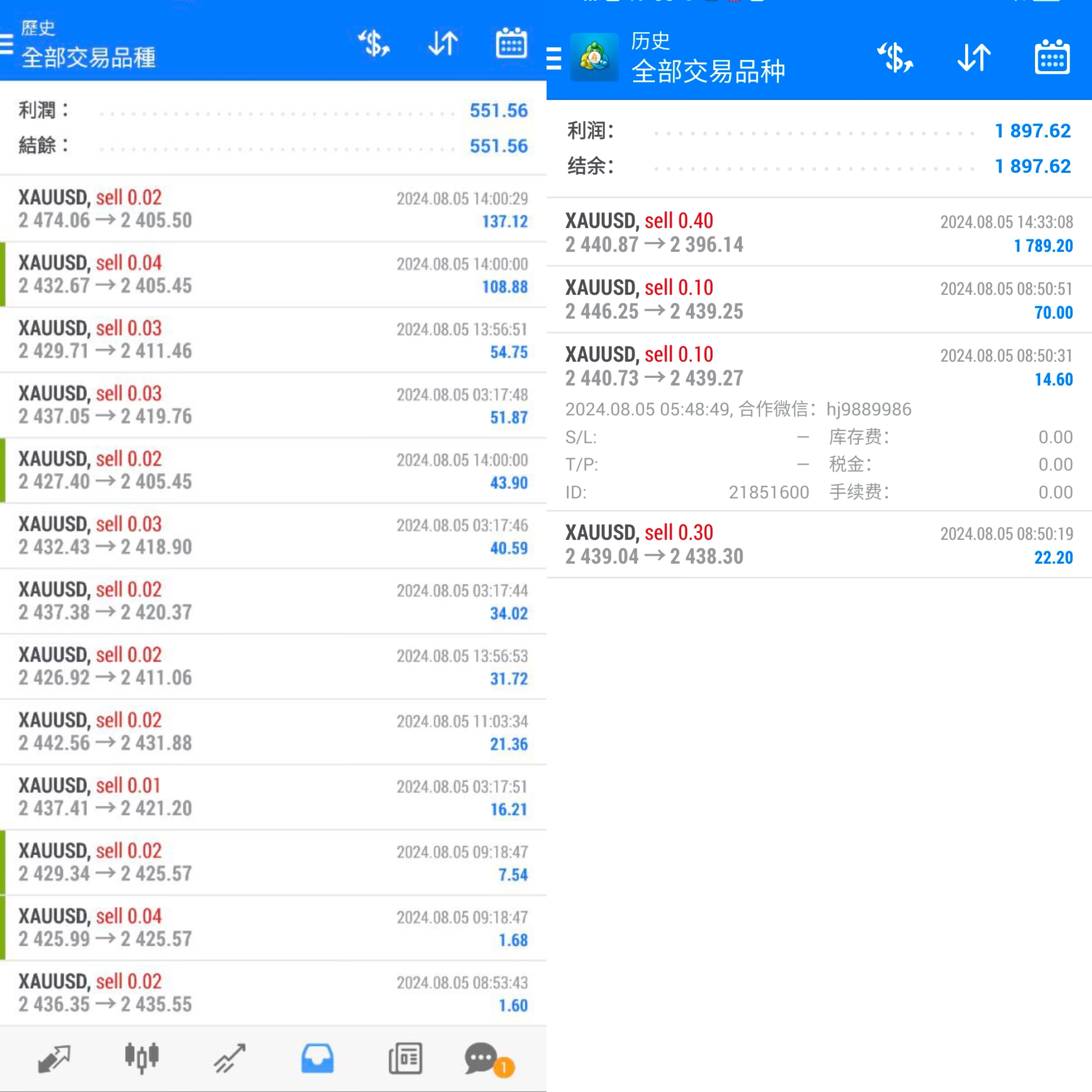Select the History inbox tab
Viewport: 1092px width, 1092px height.
317,1058
